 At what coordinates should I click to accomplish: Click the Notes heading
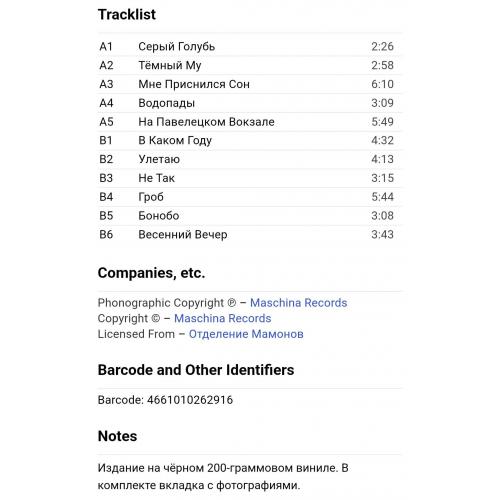point(117,436)
